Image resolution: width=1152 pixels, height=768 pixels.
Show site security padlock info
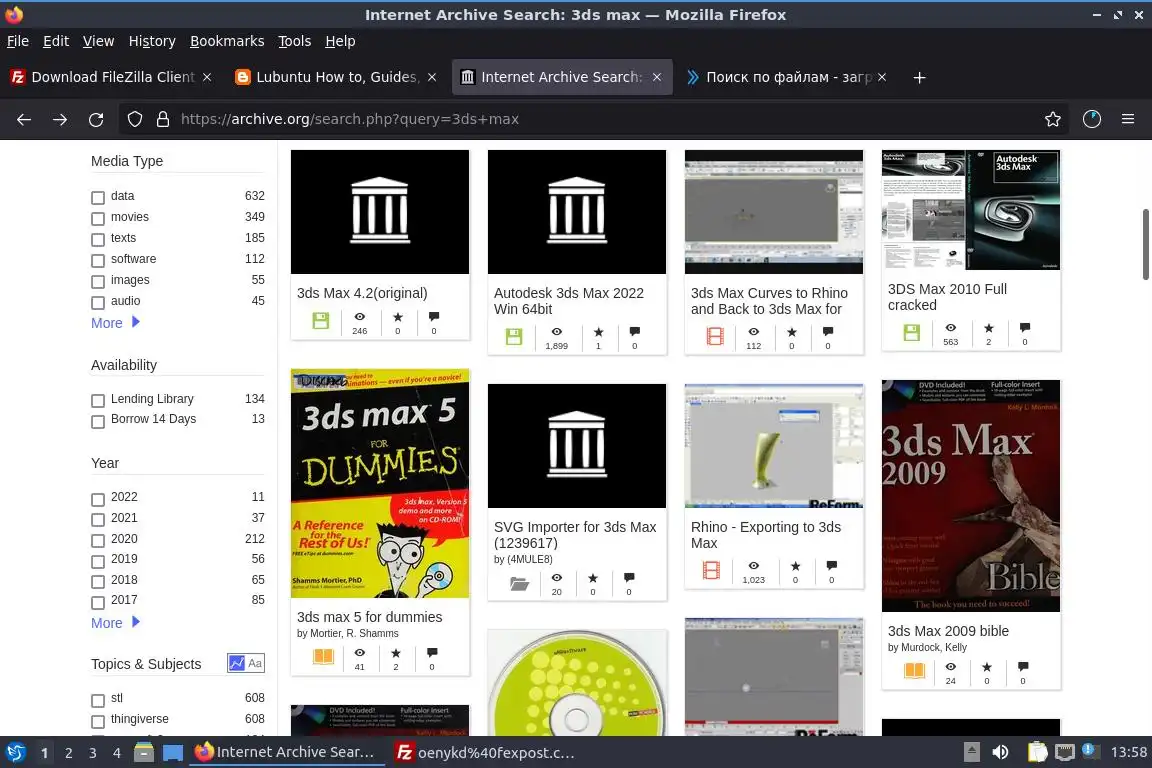(x=163, y=119)
